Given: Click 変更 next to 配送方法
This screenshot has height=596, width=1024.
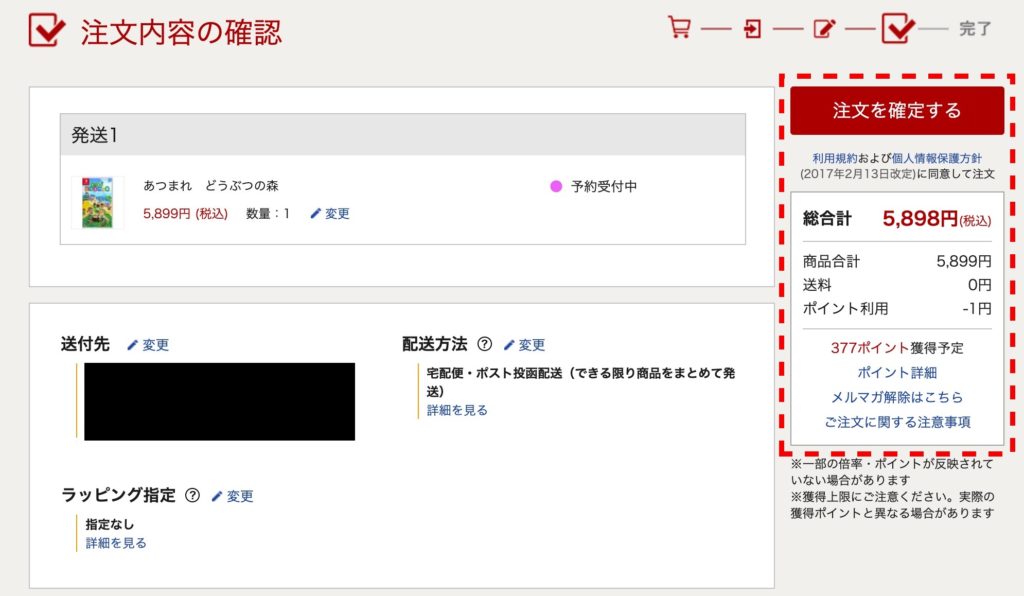Looking at the screenshot, I should (x=524, y=345).
